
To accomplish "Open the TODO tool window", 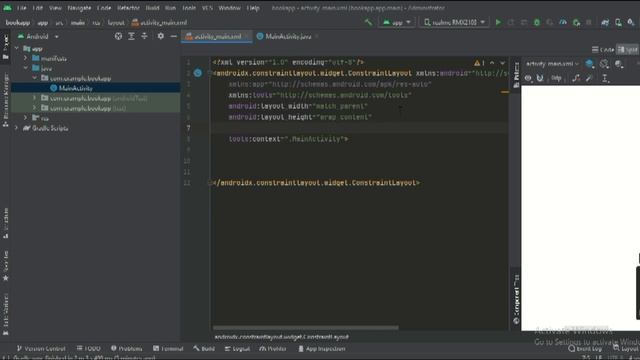I will [x=89, y=349].
